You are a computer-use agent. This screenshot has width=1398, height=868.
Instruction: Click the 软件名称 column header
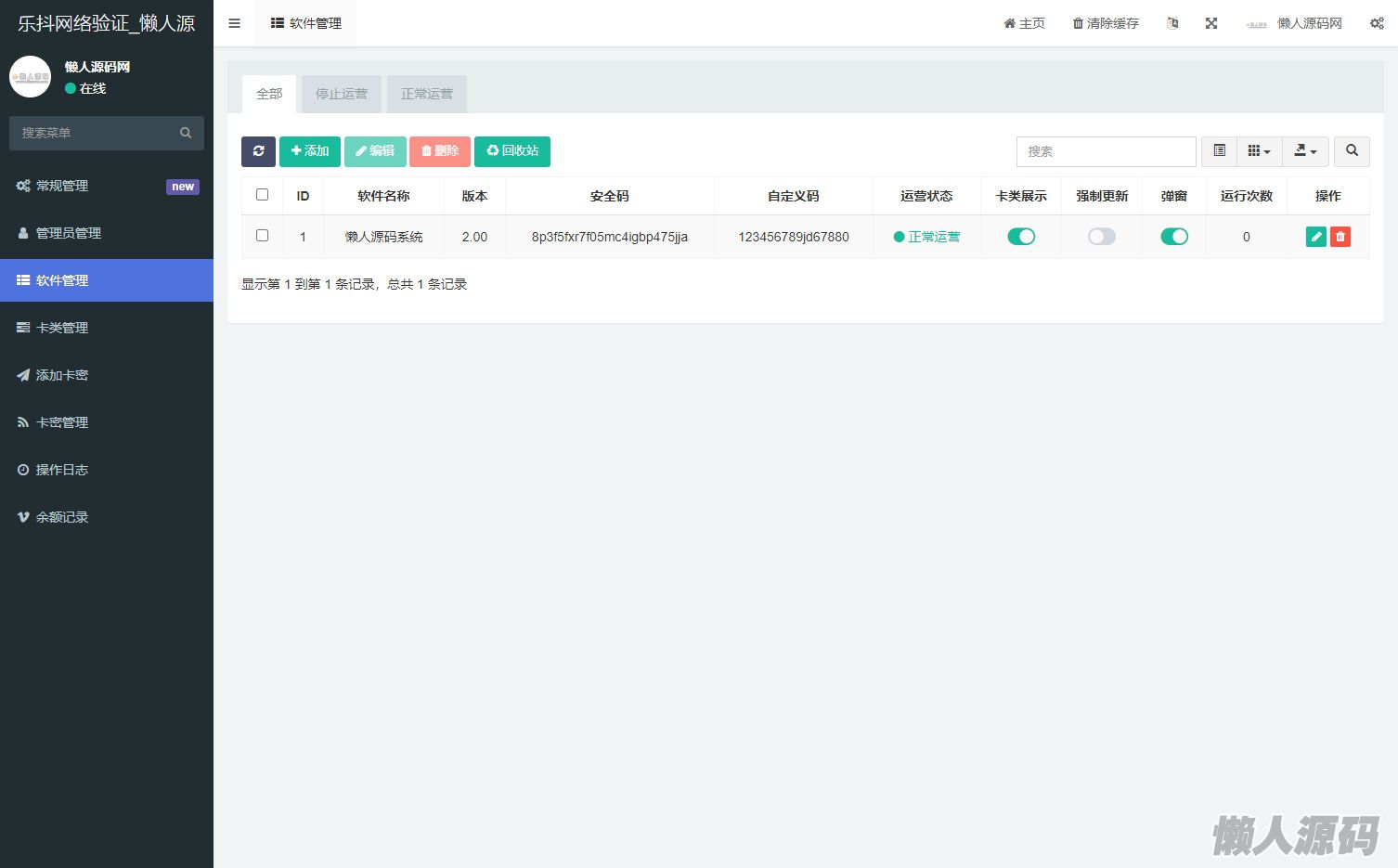click(383, 196)
